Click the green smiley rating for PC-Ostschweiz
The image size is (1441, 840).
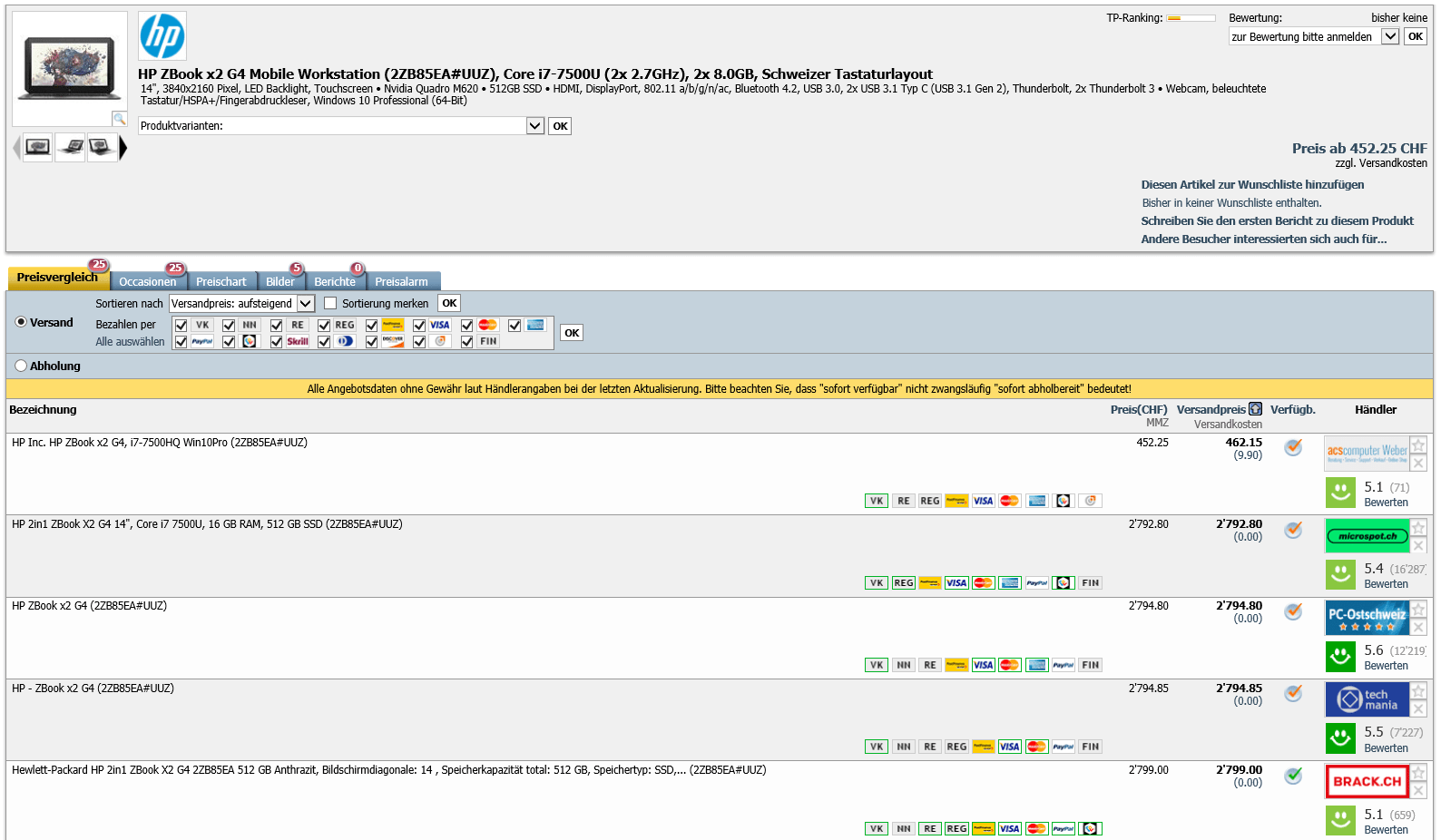[x=1340, y=656]
